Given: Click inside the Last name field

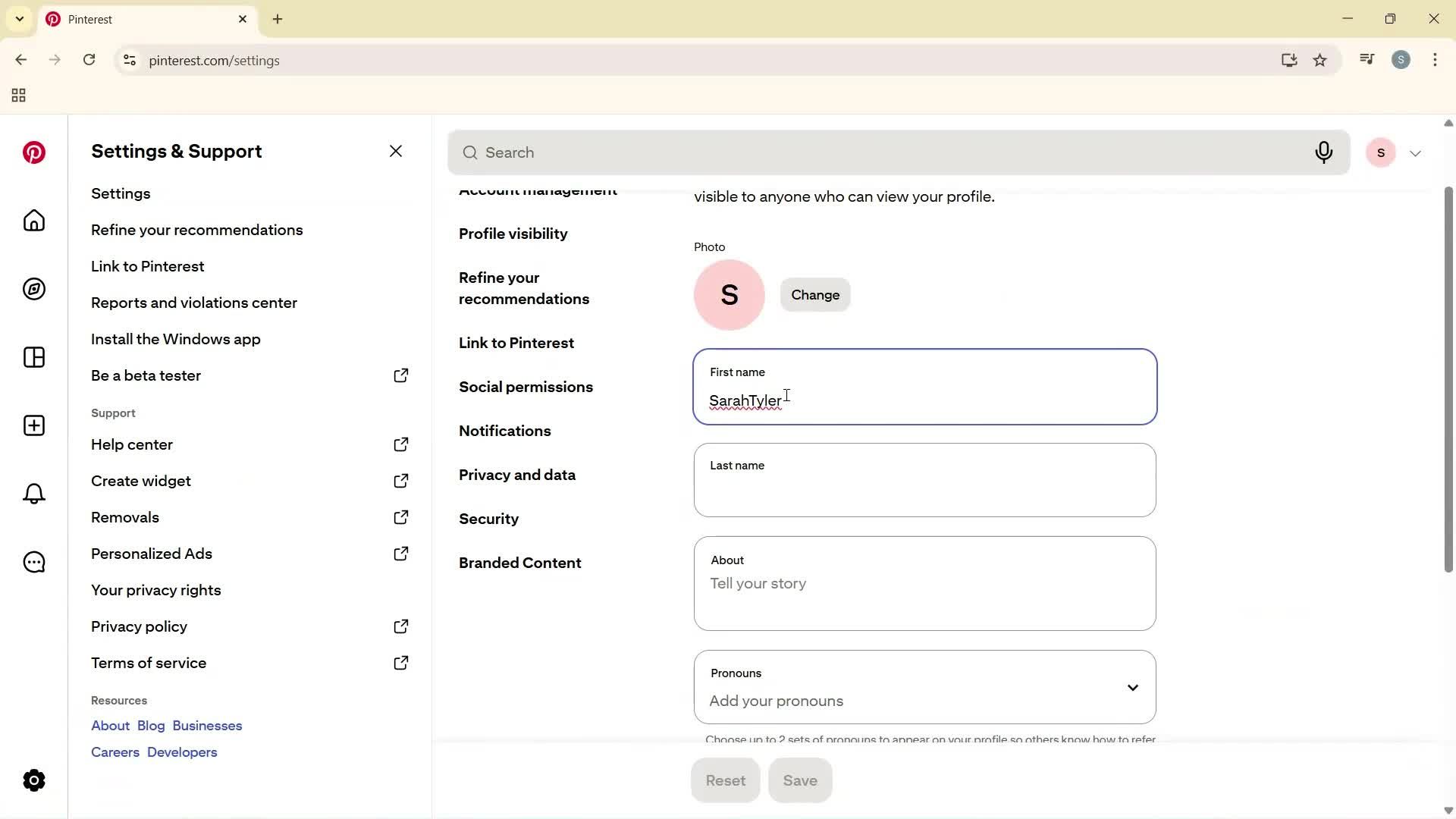Looking at the screenshot, I should click(924, 485).
